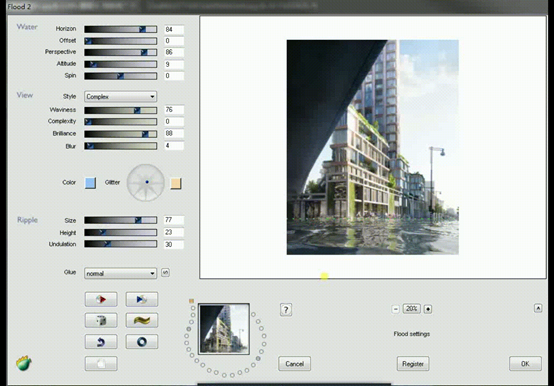The height and width of the screenshot is (386, 554).
Task: Open help with the question mark button
Action: [286, 310]
